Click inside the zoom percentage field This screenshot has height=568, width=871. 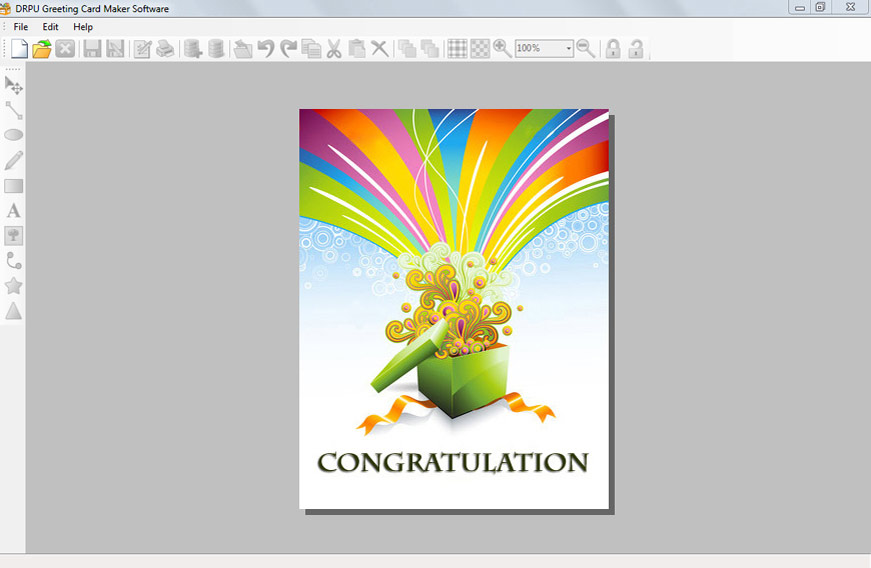tap(538, 49)
